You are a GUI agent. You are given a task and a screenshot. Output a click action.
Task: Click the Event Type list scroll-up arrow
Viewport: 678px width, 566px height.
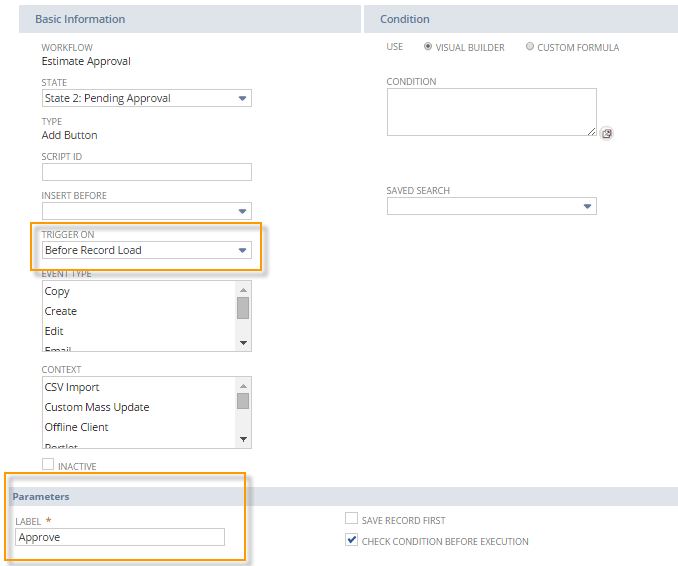tap(243, 290)
